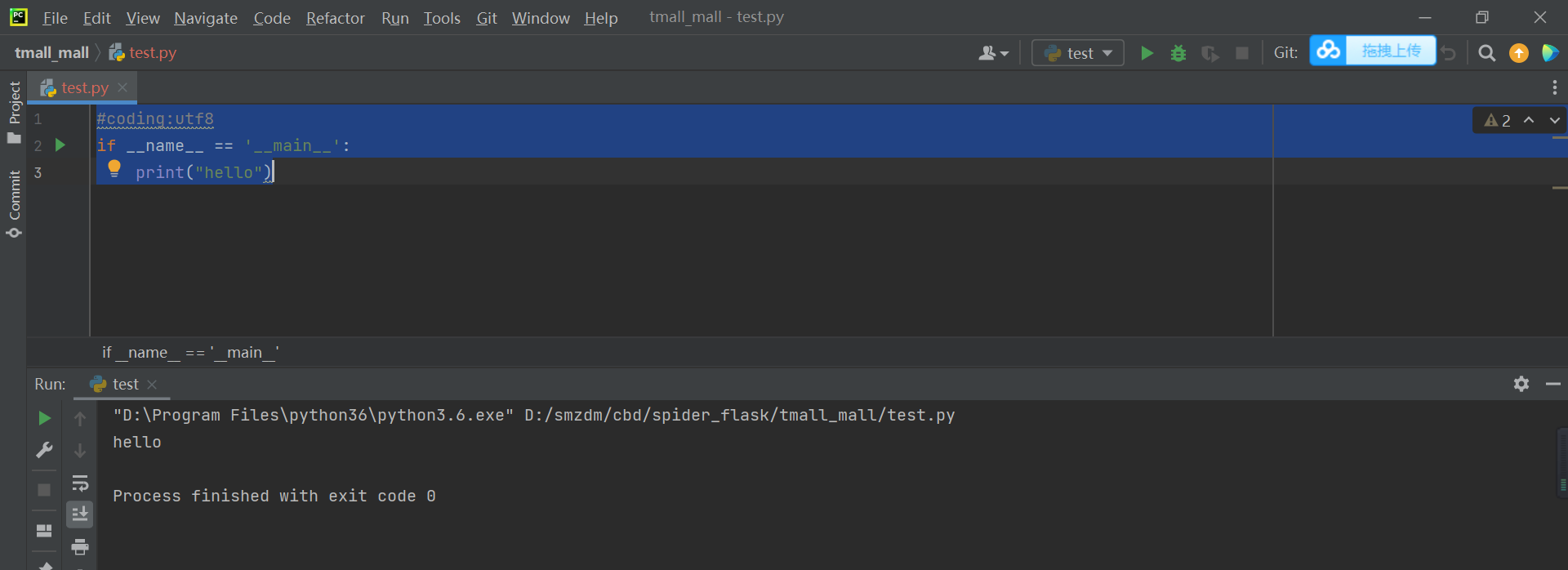This screenshot has width=1568, height=570.
Task: Open Search Everywhere magnifier icon
Action: pos(1487,53)
